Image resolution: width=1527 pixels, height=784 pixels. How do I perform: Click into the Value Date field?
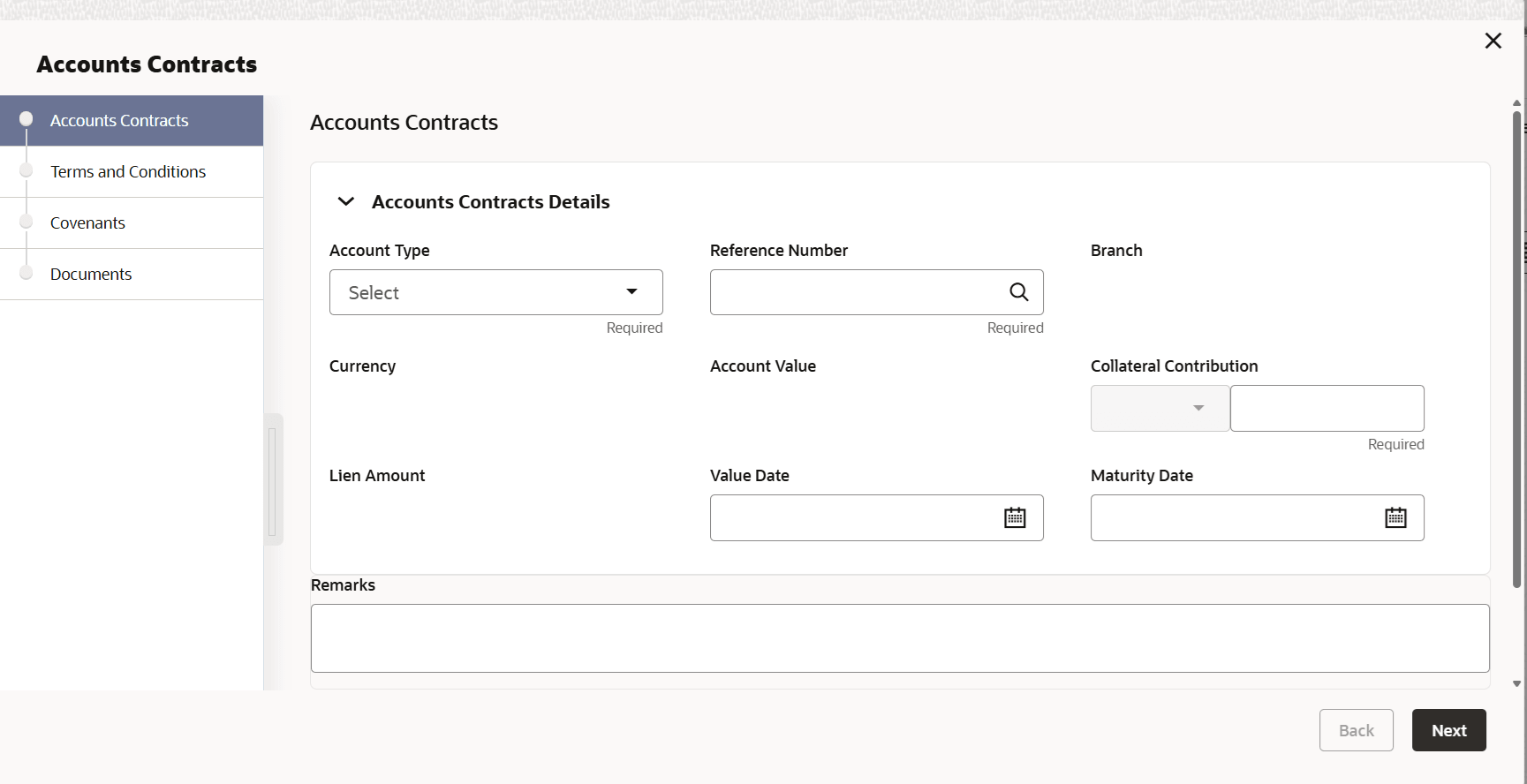coord(851,518)
